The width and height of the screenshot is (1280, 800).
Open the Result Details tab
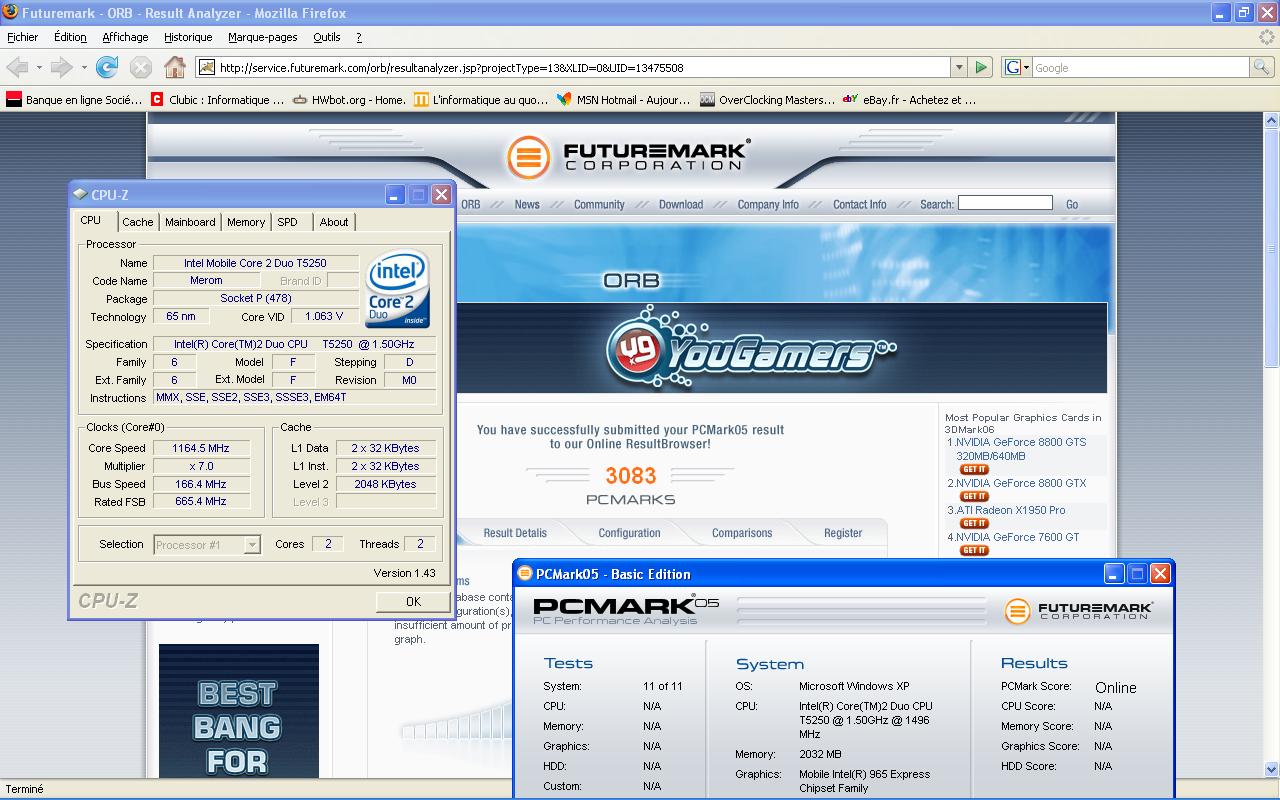point(515,533)
